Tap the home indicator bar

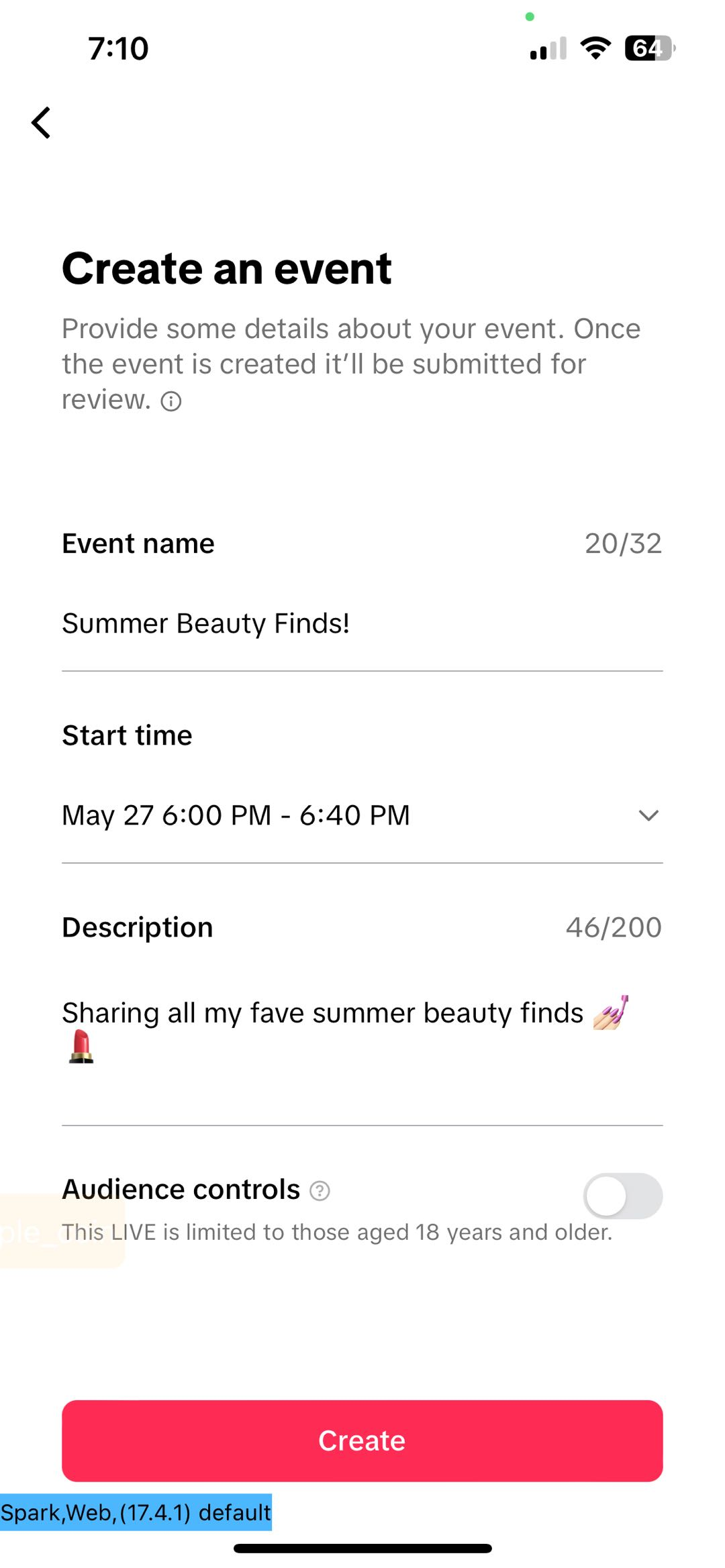362,1549
